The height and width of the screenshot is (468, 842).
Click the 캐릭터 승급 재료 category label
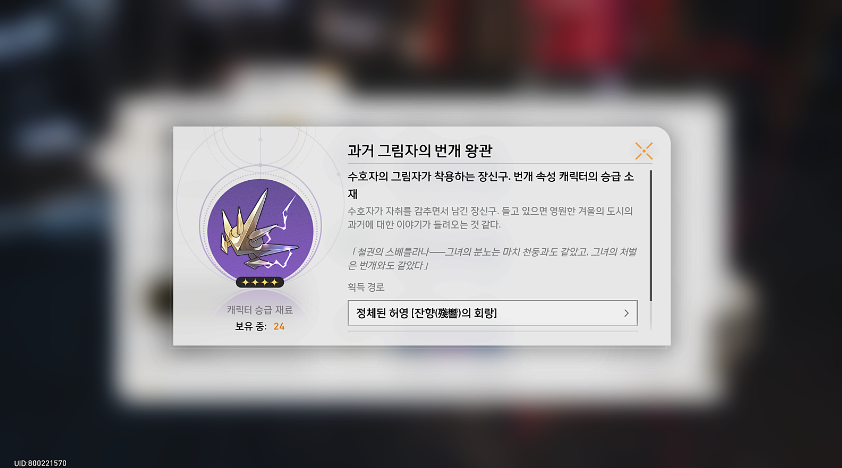click(260, 310)
